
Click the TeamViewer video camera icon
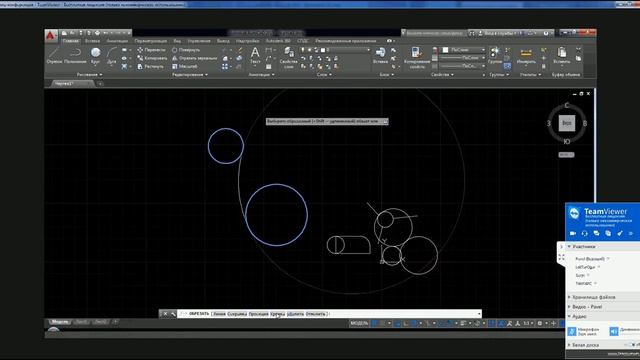tap(573, 233)
